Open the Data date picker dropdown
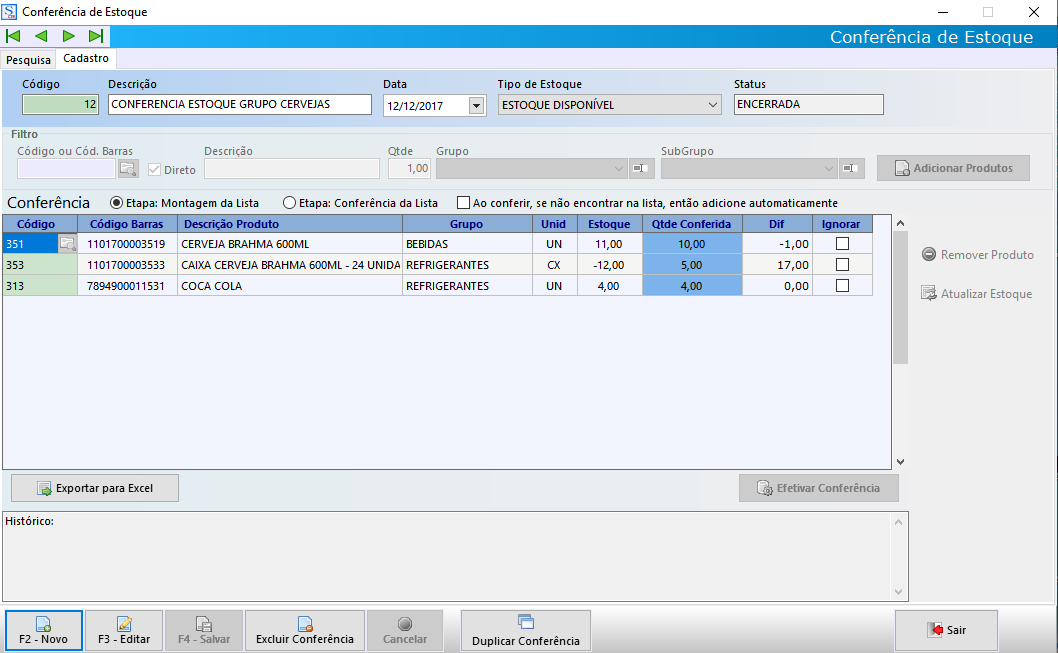This screenshot has height=653, width=1058. point(475,105)
